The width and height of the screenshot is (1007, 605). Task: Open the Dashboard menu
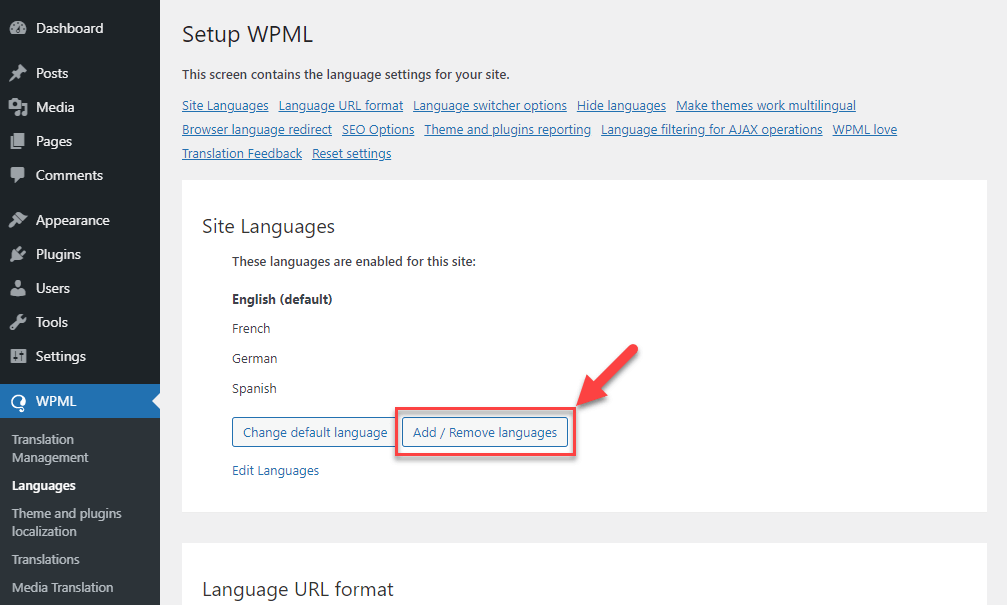[x=69, y=28]
